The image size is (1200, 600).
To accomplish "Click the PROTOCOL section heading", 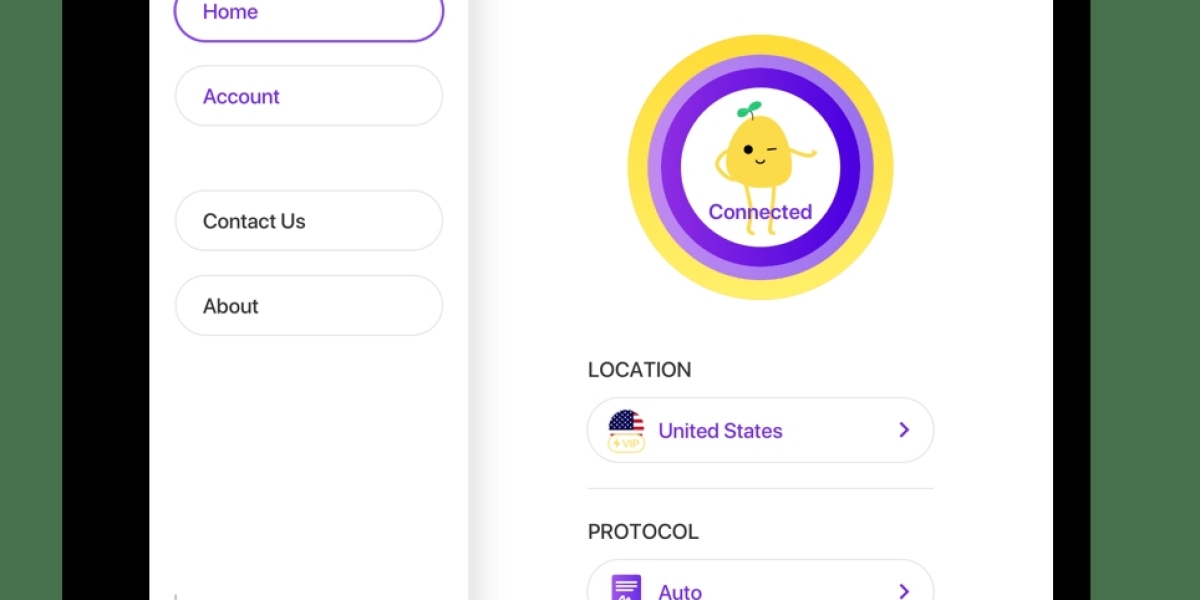I will (643, 532).
